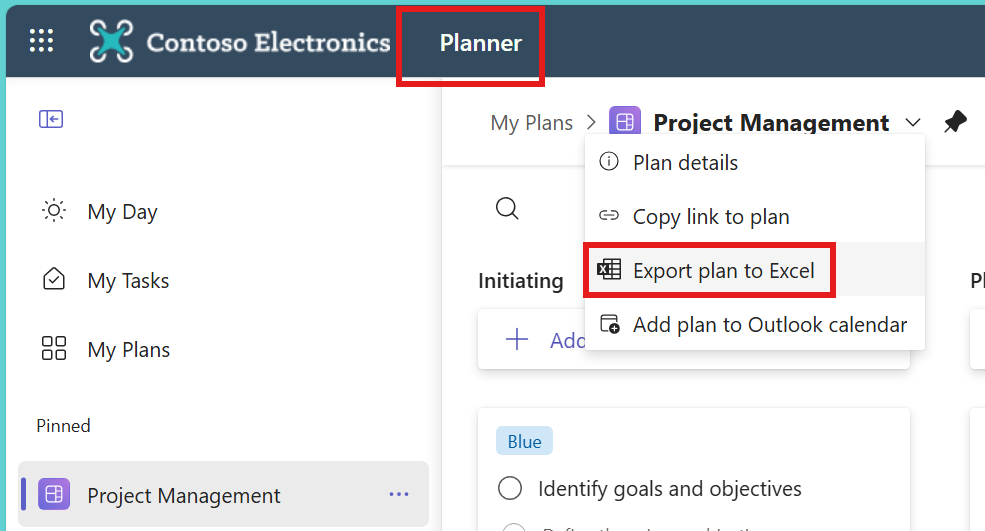The image size is (985, 531).
Task: Select Export plan to Excel
Action: tap(723, 270)
